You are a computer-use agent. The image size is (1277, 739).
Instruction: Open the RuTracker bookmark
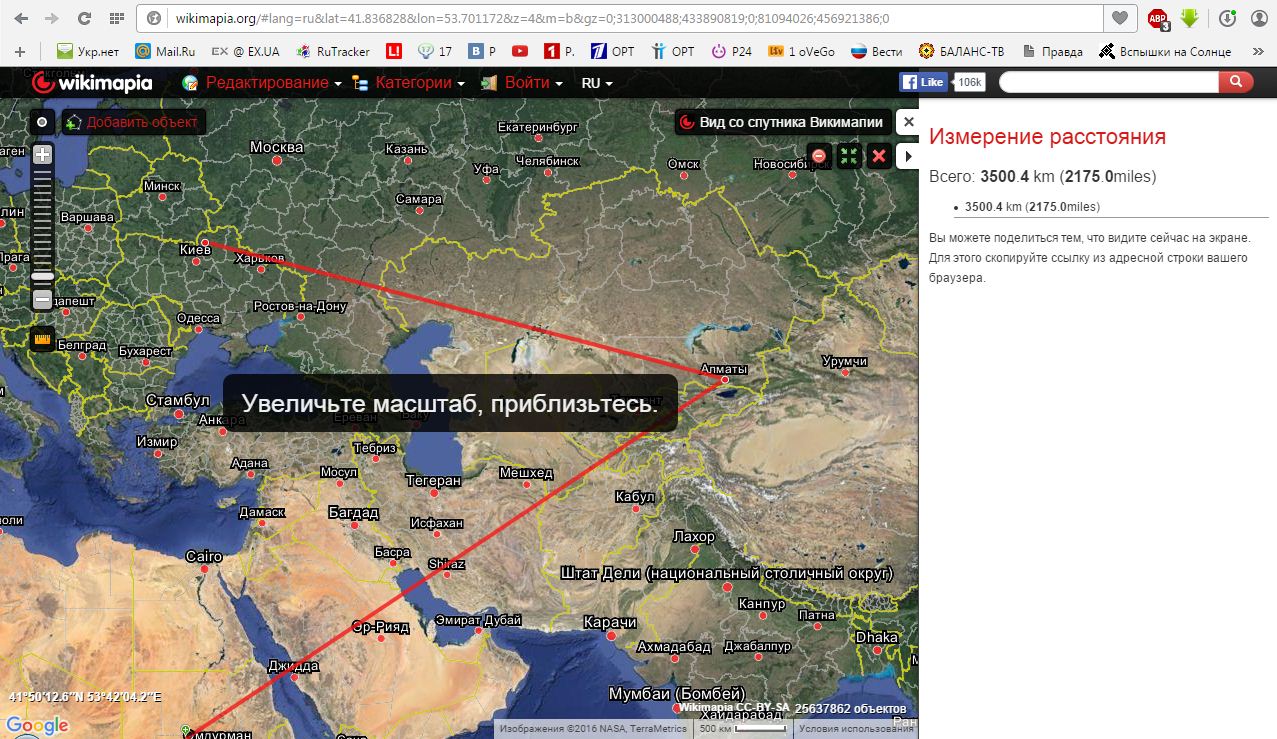(332, 51)
